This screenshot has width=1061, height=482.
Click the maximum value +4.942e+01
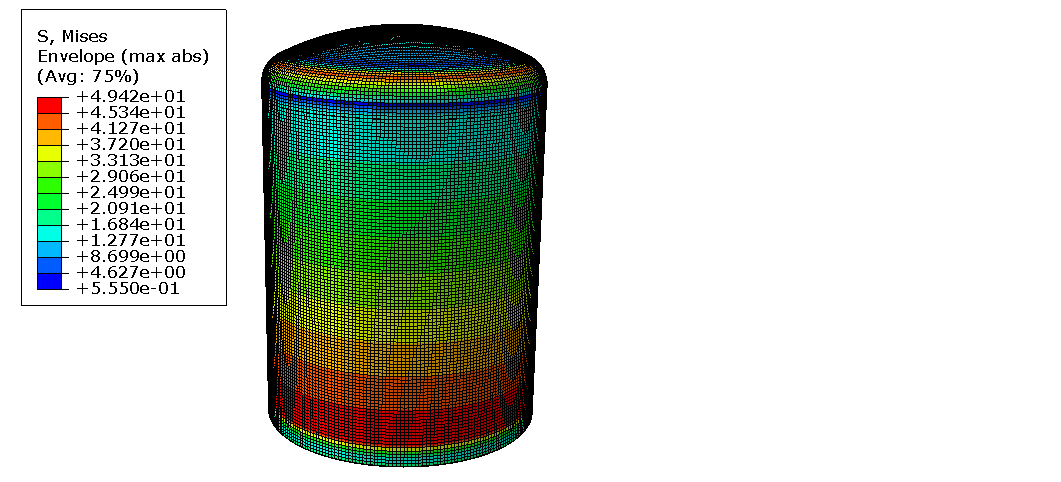131,96
